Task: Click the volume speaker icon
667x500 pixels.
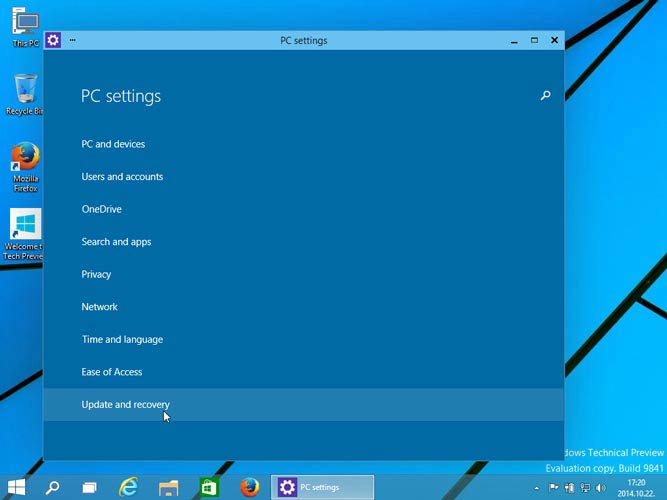Action: coord(601,488)
